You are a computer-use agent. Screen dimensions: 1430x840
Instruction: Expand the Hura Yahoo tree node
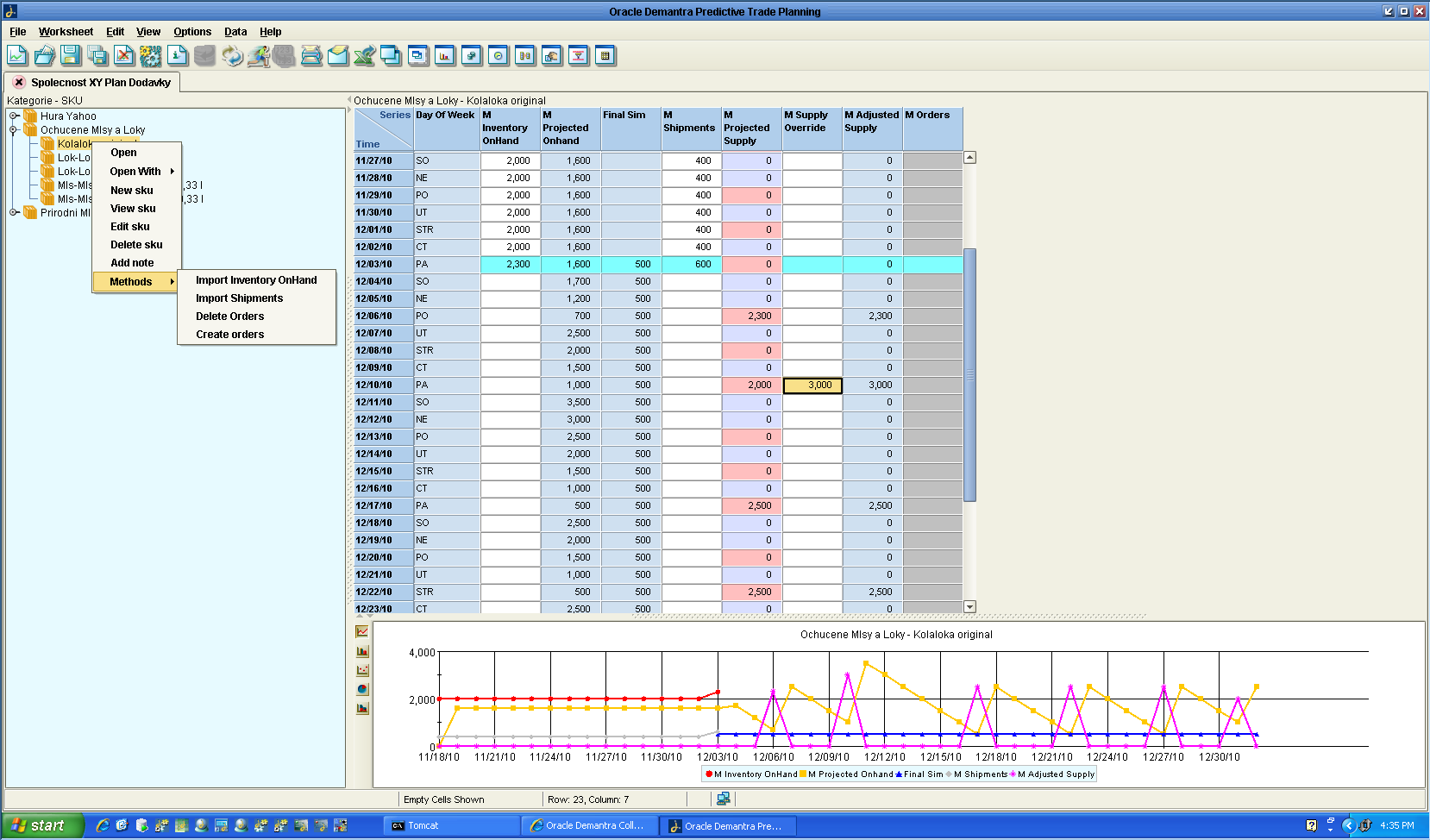[x=14, y=116]
